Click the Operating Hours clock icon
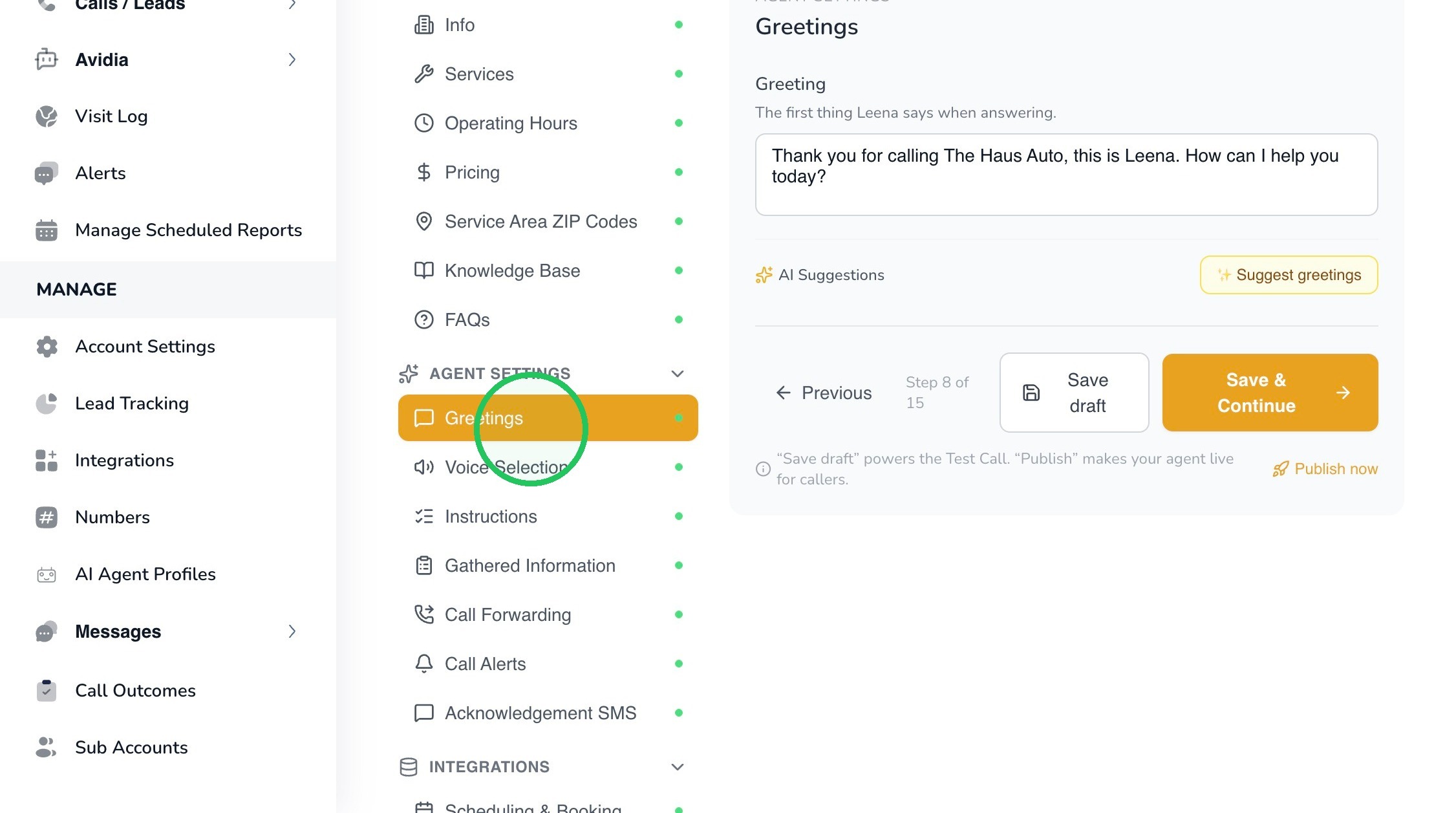1456x813 pixels. click(424, 123)
